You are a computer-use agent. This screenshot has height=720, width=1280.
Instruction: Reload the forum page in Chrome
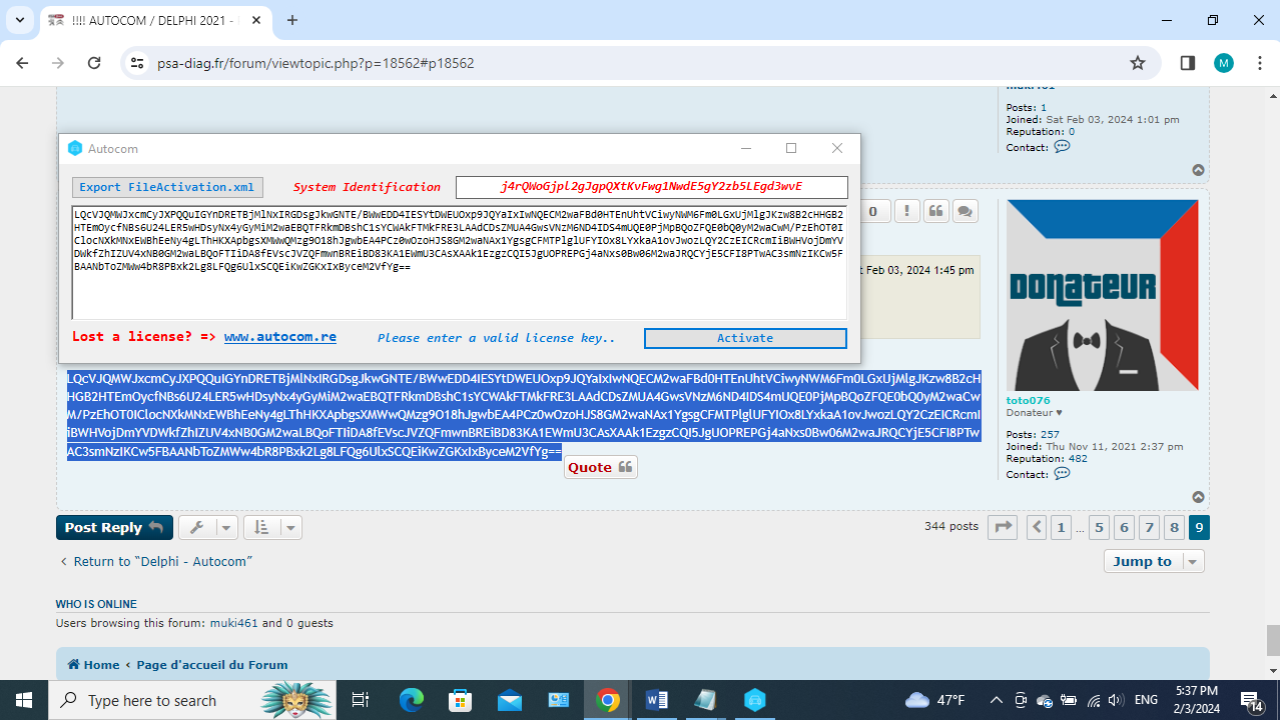pyautogui.click(x=94, y=63)
